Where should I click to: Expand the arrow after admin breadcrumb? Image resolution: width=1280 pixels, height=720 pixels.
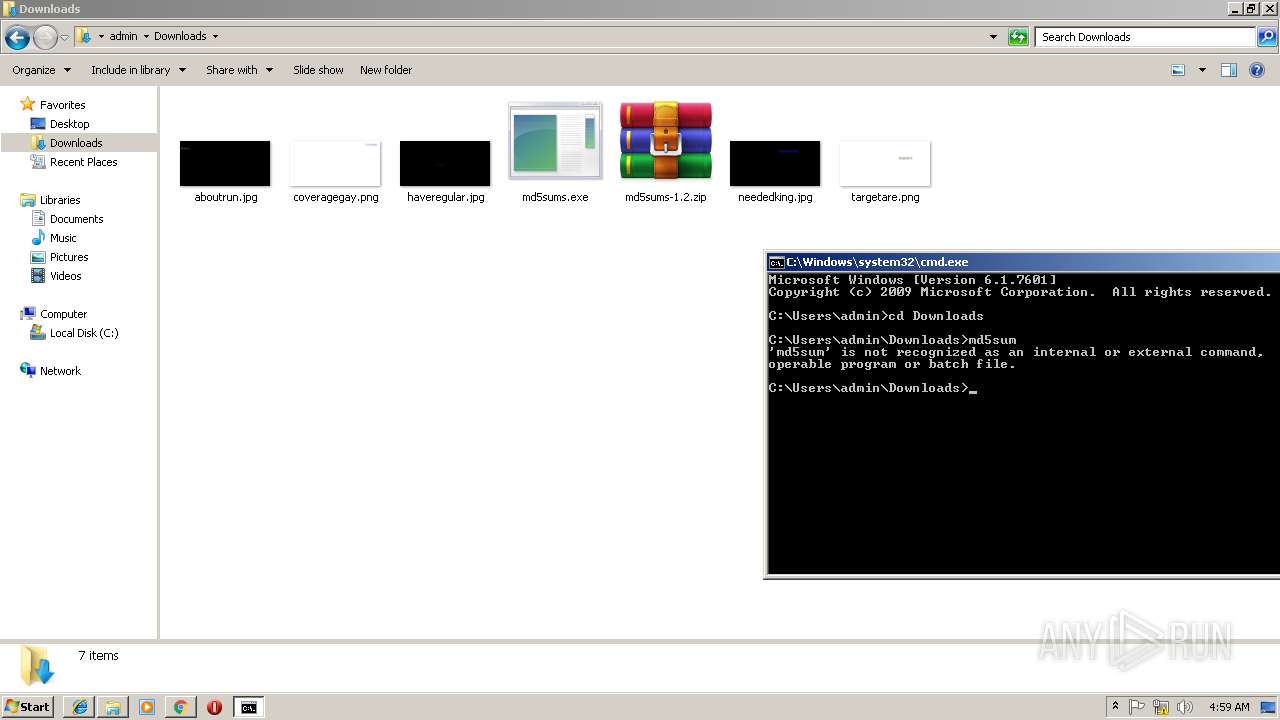click(146, 36)
